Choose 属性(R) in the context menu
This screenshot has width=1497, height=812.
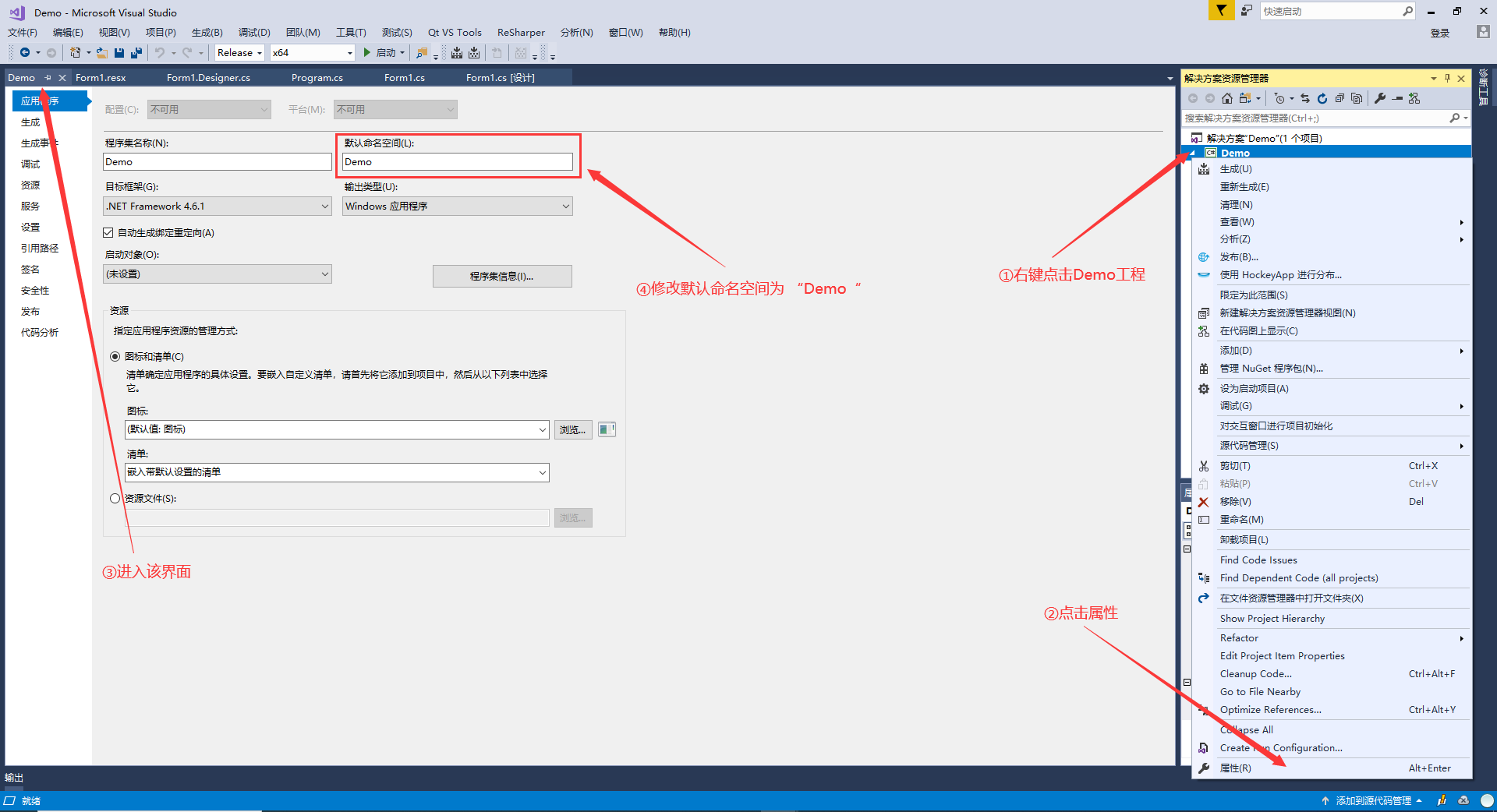(1236, 768)
